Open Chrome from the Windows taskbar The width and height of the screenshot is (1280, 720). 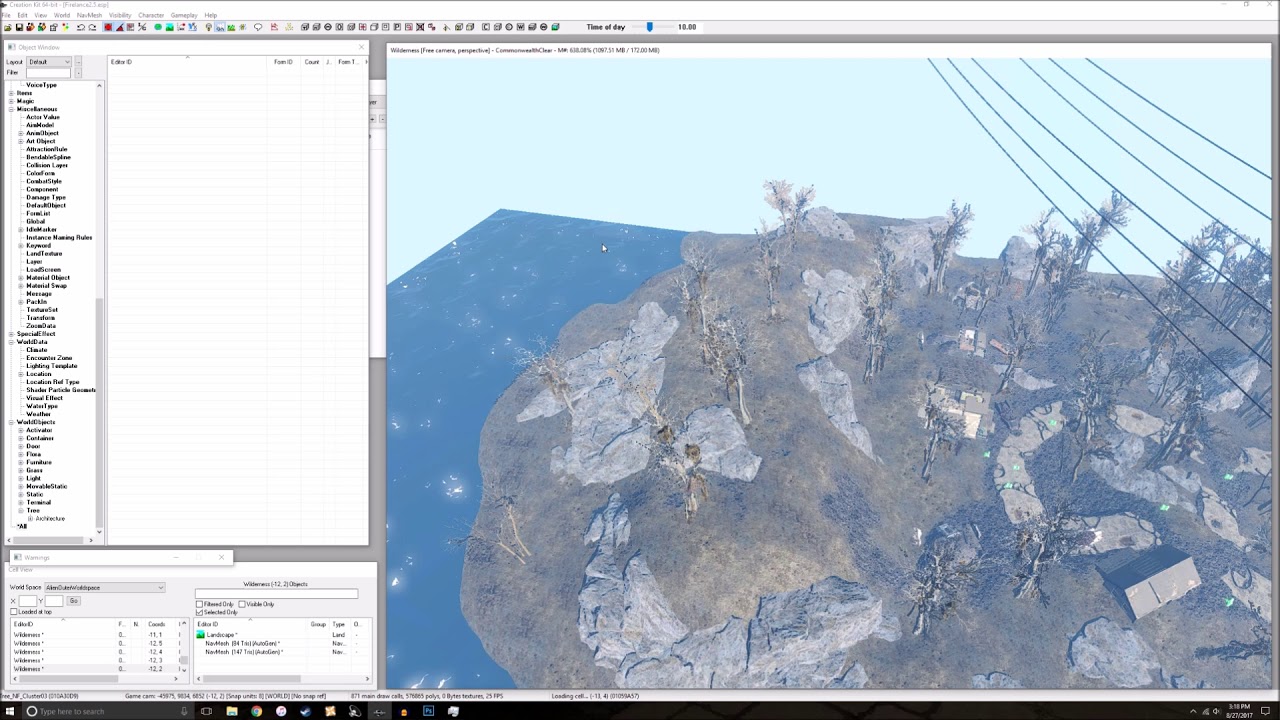click(256, 711)
